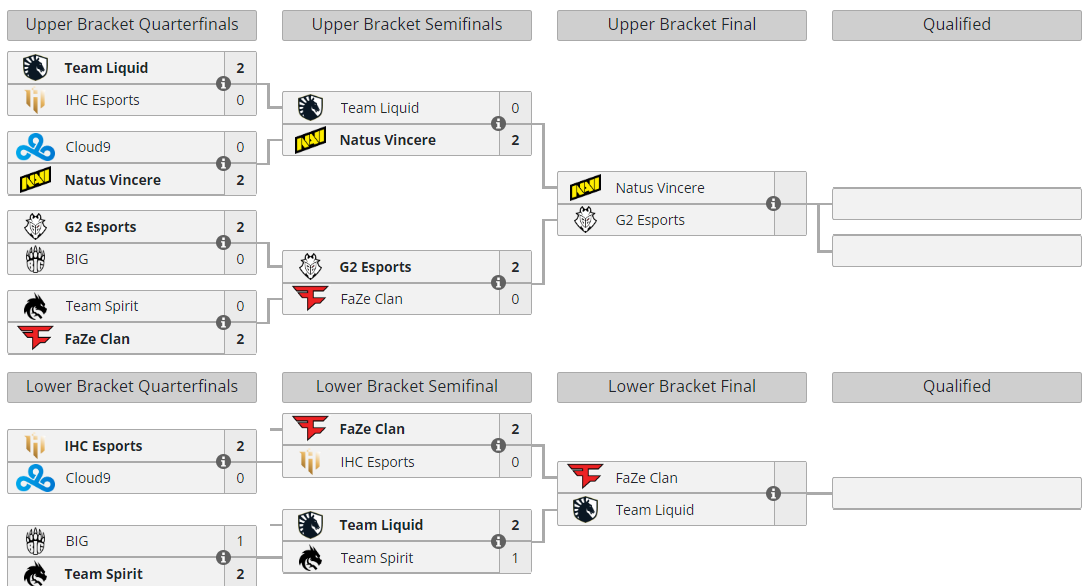Open match info for Upper Bracket Final
This screenshot has width=1088, height=586.
tap(773, 204)
